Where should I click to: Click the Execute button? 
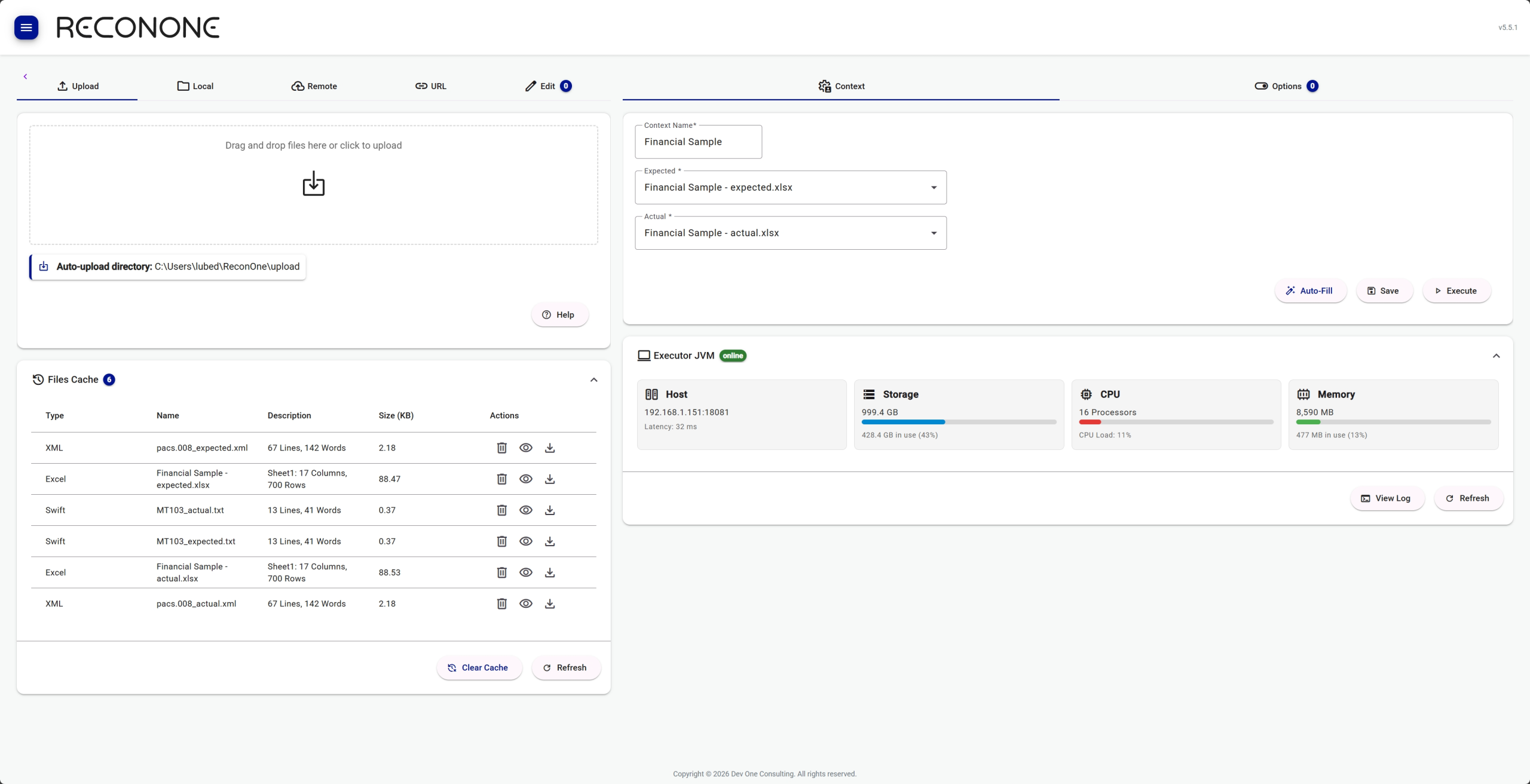point(1456,291)
